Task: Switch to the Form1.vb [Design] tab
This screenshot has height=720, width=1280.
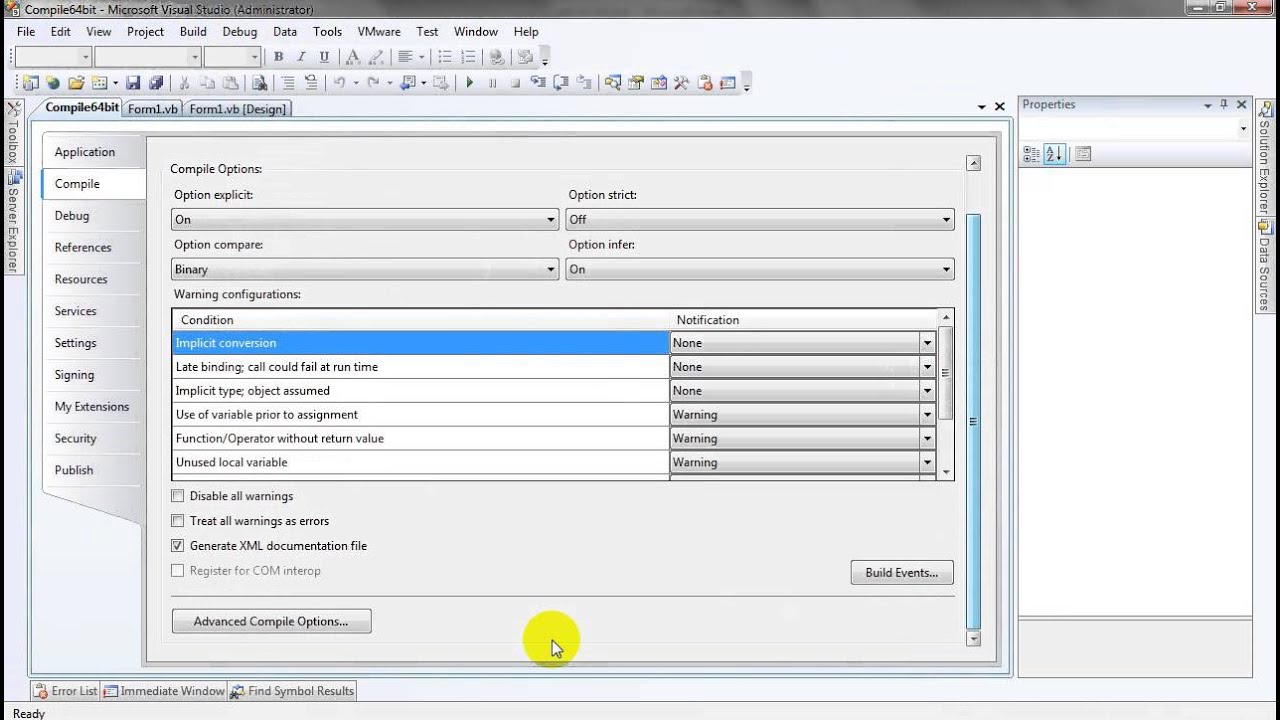Action: point(237,109)
